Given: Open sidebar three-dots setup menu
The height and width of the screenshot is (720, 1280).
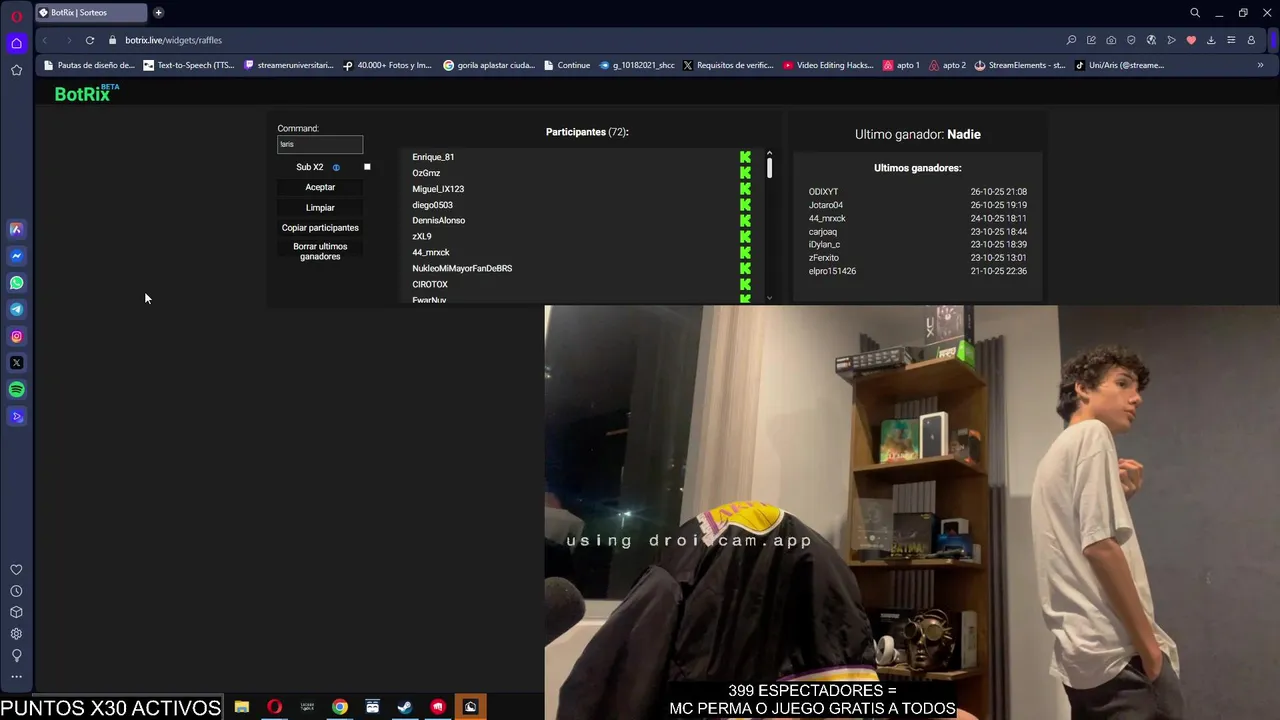Looking at the screenshot, I should [16, 677].
